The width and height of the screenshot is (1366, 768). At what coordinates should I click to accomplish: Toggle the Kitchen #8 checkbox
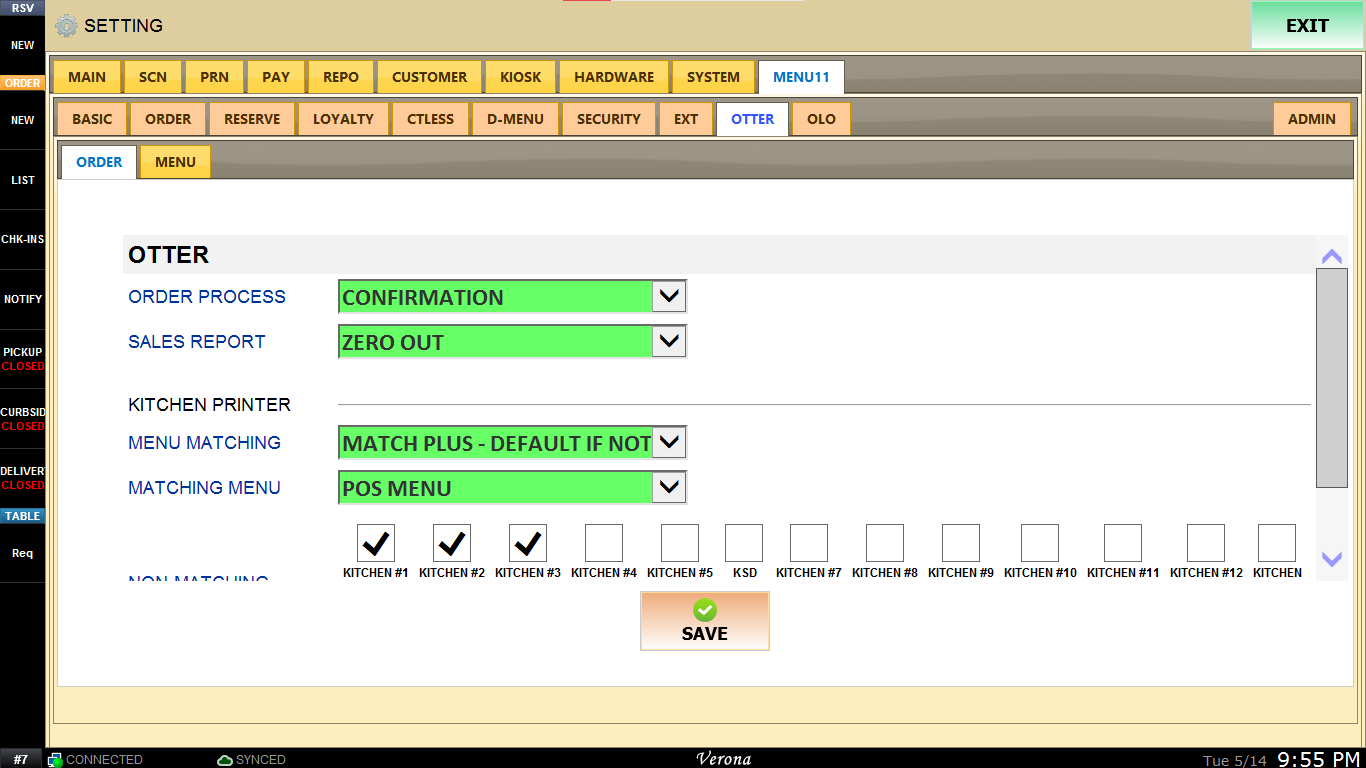click(885, 543)
